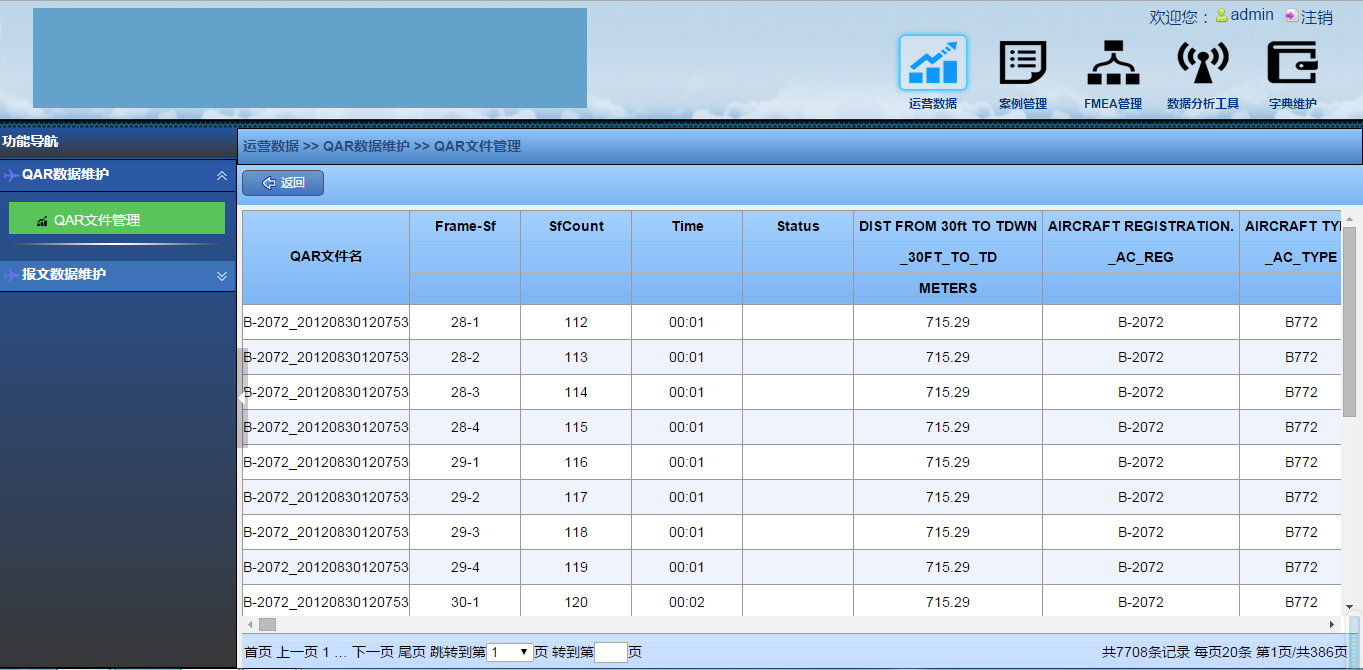The image size is (1363, 670).
Task: Click the admin user icon
Action: 1221,16
